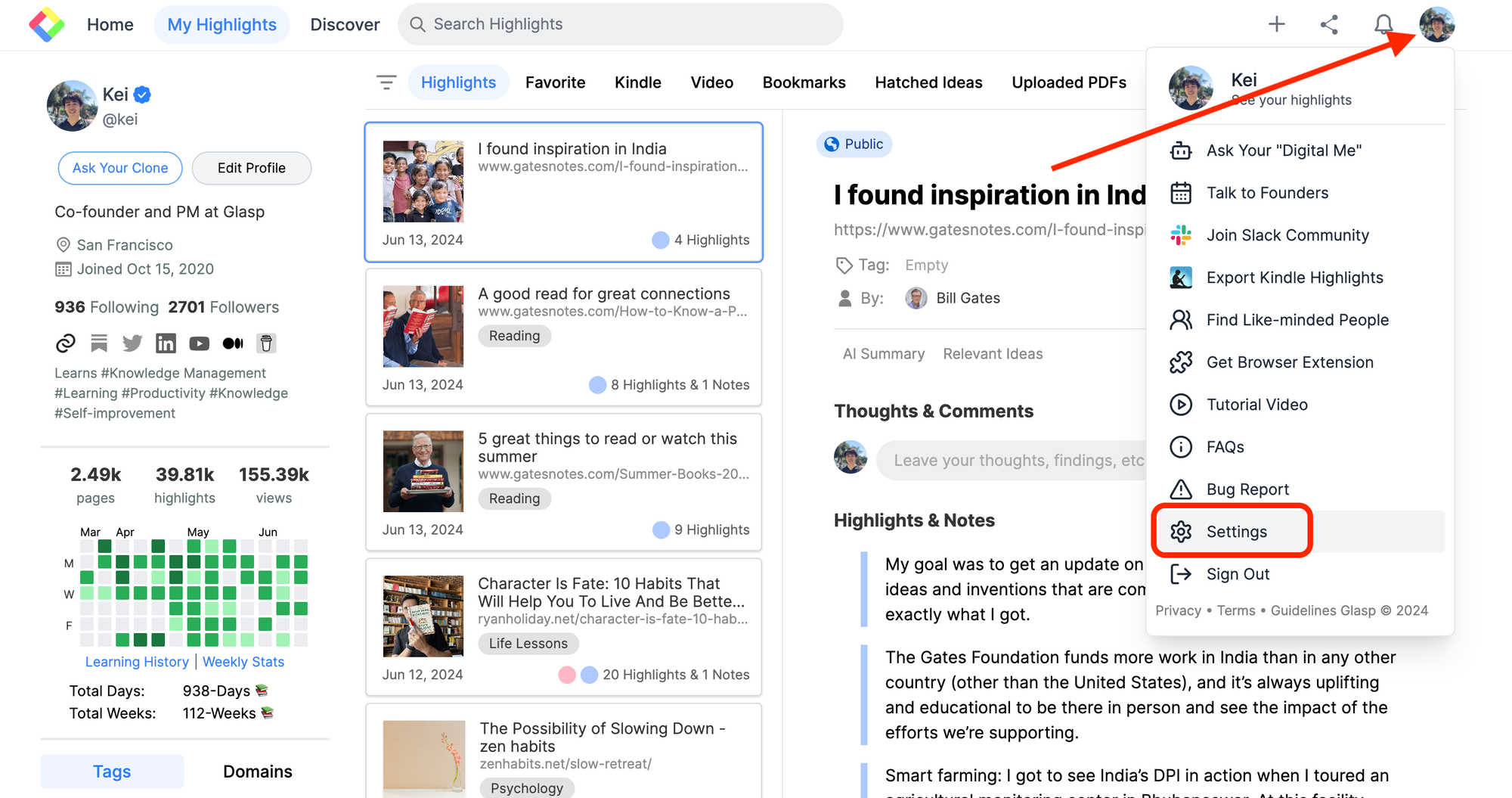Open the share icon in the top bar
Viewport: 1512px width, 798px height.
click(1329, 24)
